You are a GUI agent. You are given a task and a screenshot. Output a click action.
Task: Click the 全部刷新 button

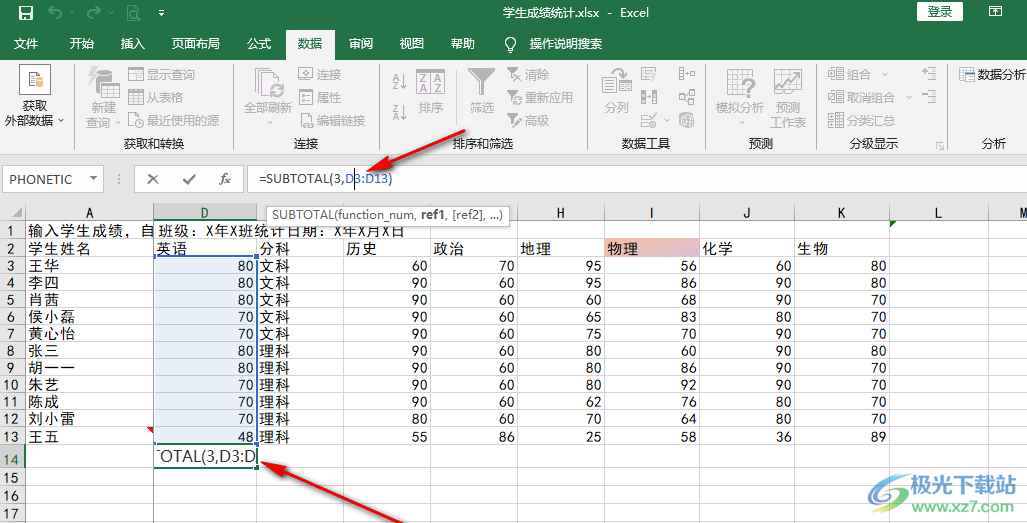click(268, 97)
